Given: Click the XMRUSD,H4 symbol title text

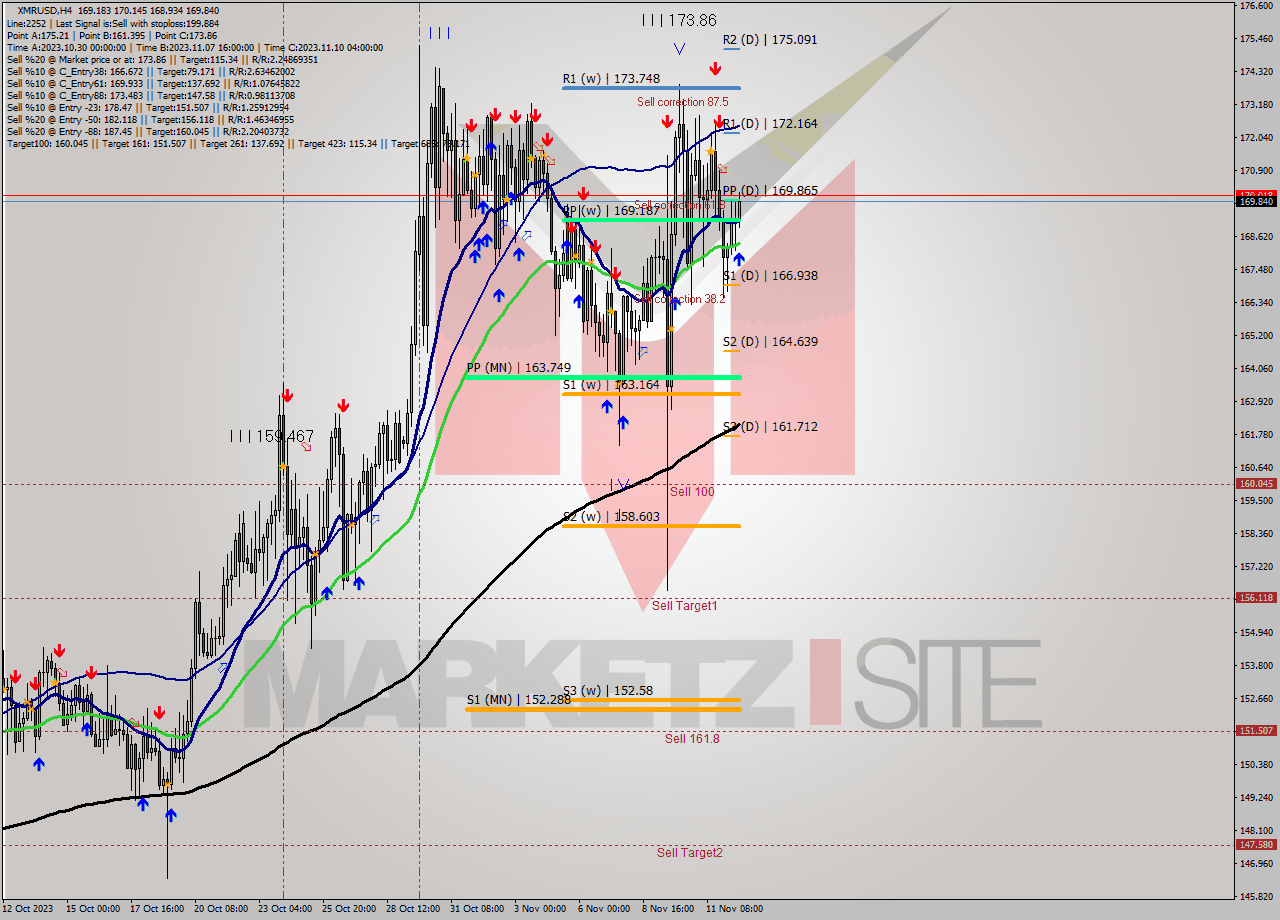Looking at the screenshot, I should [x=44, y=10].
